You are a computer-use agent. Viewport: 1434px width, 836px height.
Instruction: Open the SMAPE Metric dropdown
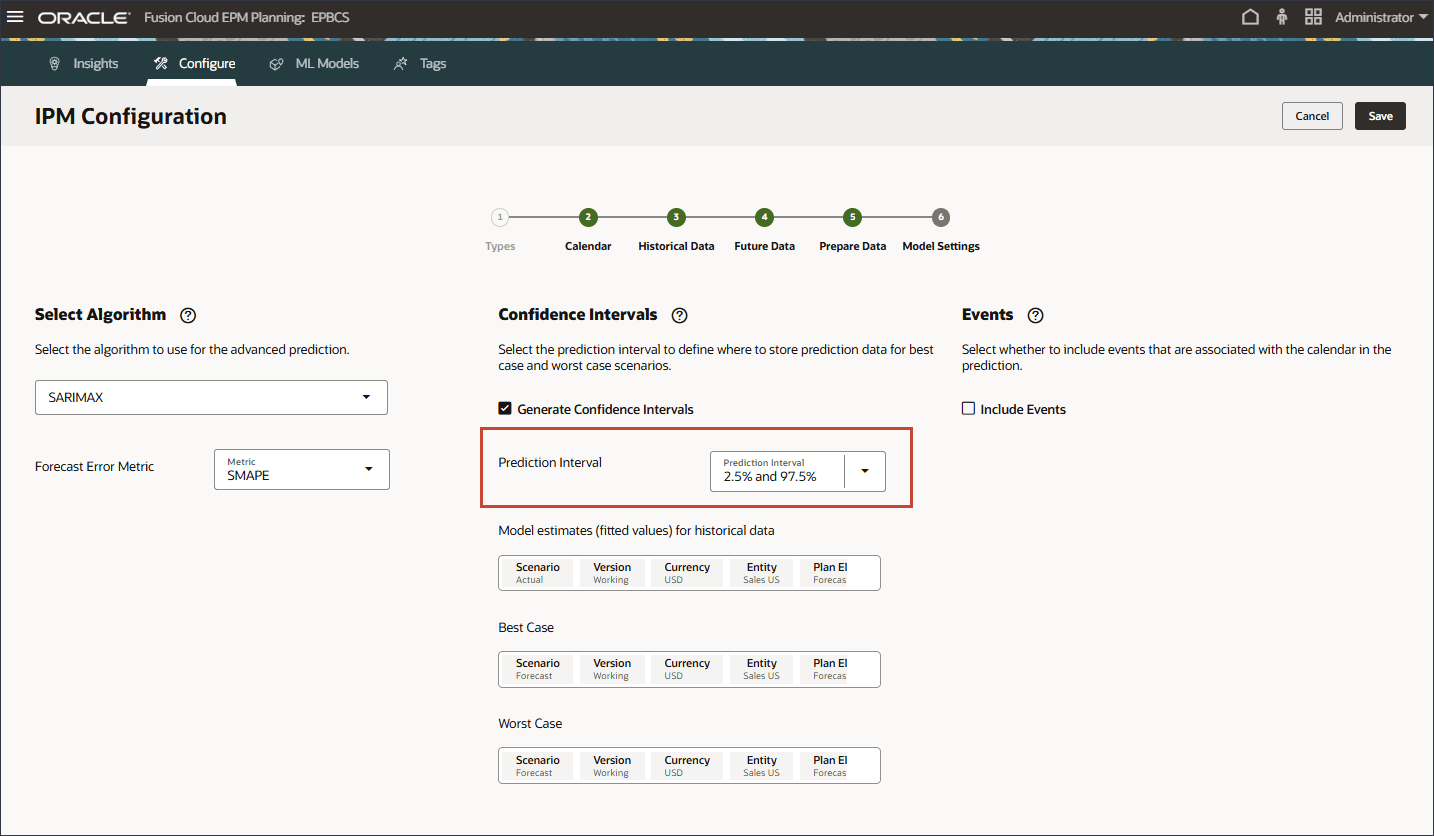pos(301,469)
